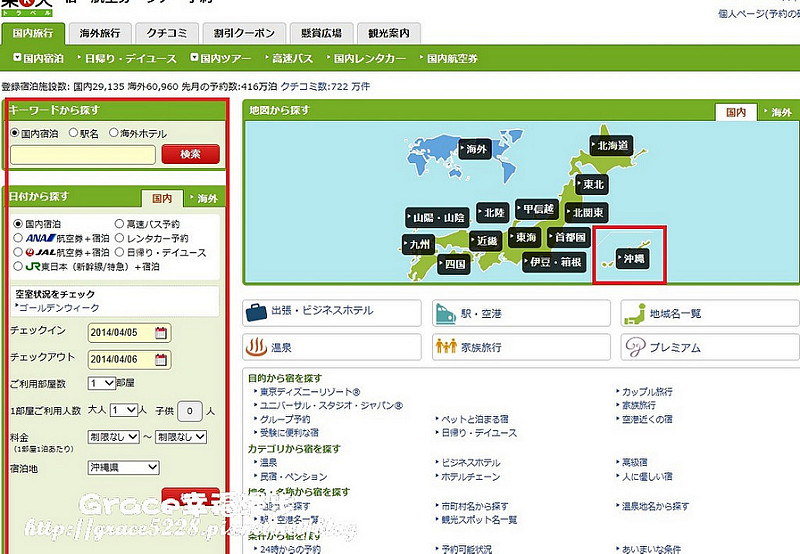Open 民宿・ペンション link
The width and height of the screenshot is (800, 554).
pyautogui.click(x=293, y=476)
